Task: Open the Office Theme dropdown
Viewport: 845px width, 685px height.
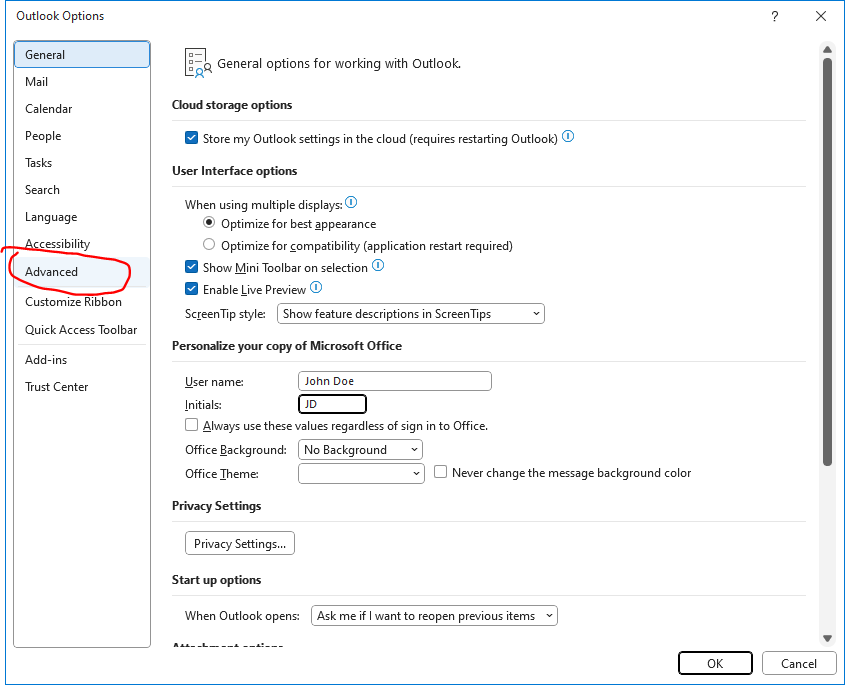Action: click(x=361, y=474)
